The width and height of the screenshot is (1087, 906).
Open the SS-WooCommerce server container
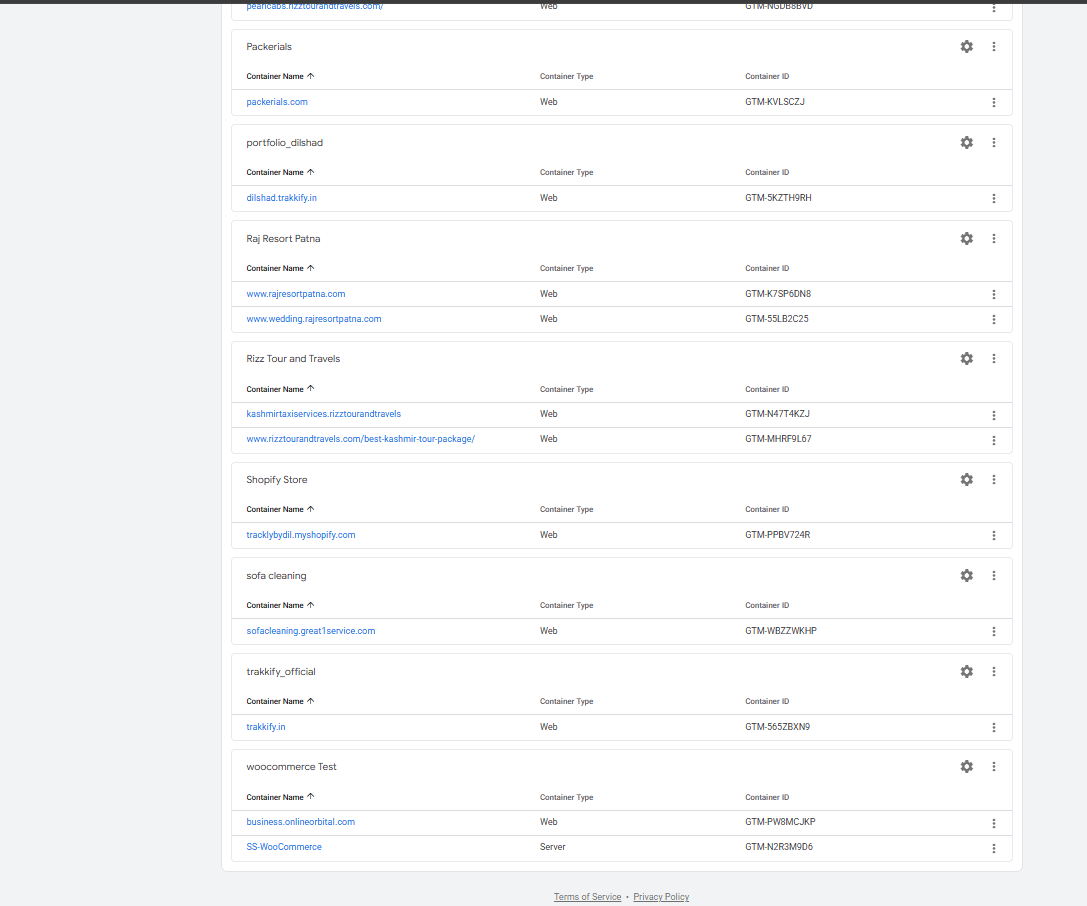click(284, 846)
